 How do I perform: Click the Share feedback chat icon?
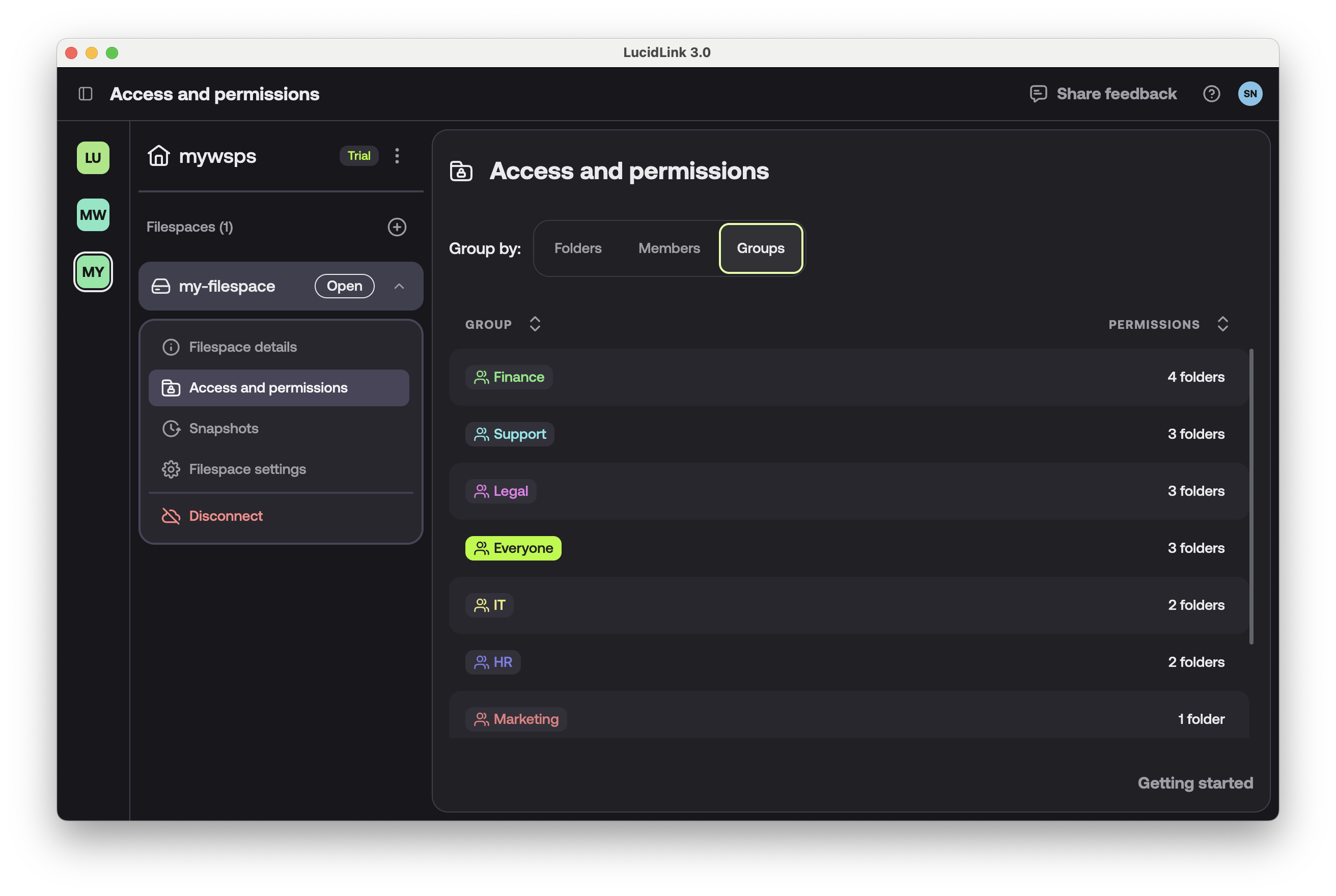[1038, 94]
